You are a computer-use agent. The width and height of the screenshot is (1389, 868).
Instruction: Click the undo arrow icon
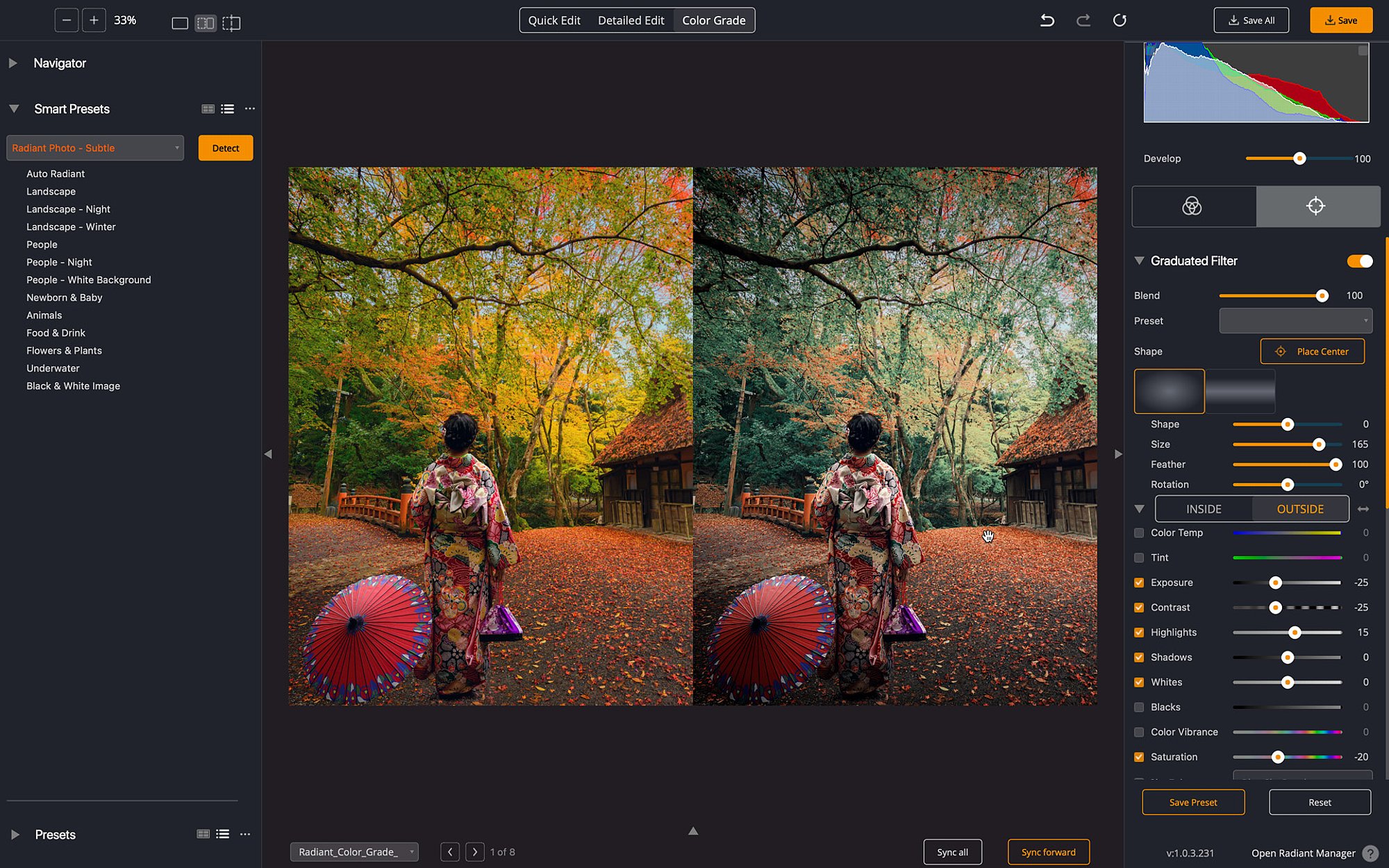1047,20
